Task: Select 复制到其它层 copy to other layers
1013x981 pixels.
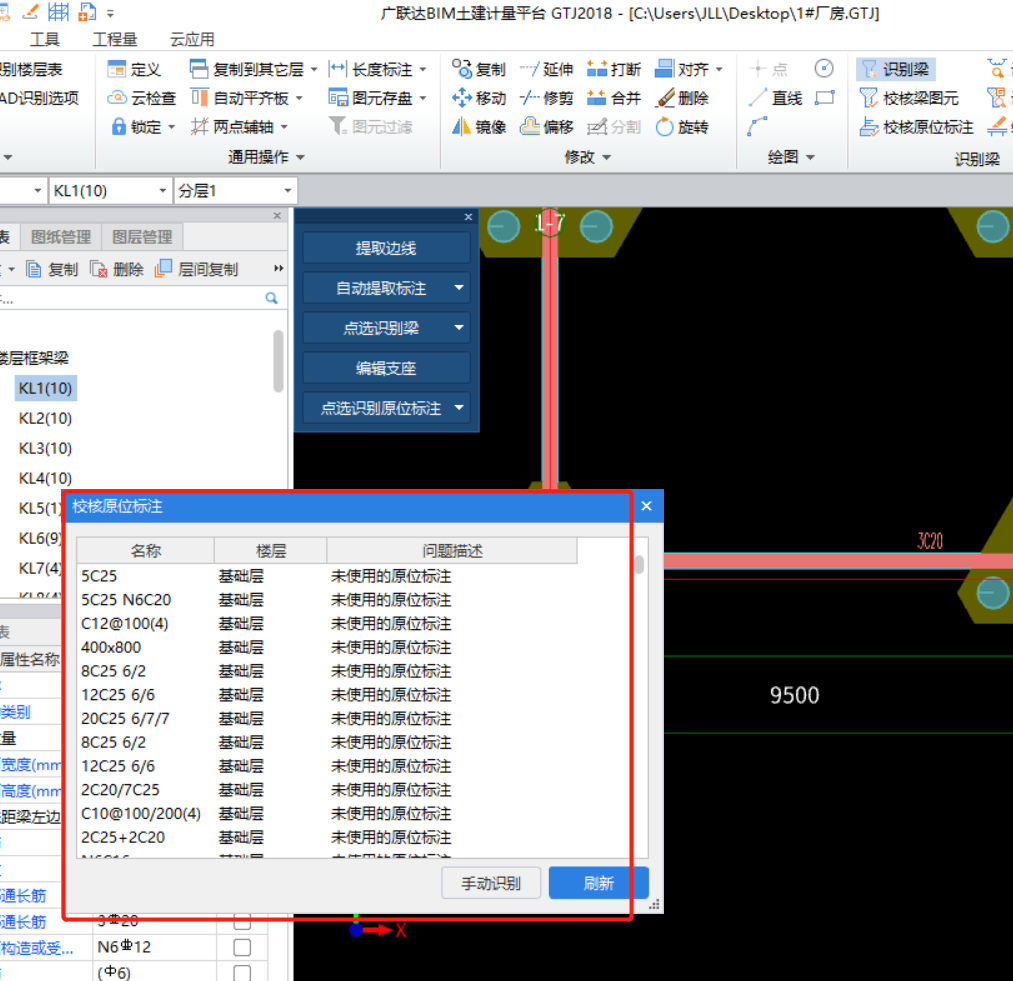Action: pos(247,69)
